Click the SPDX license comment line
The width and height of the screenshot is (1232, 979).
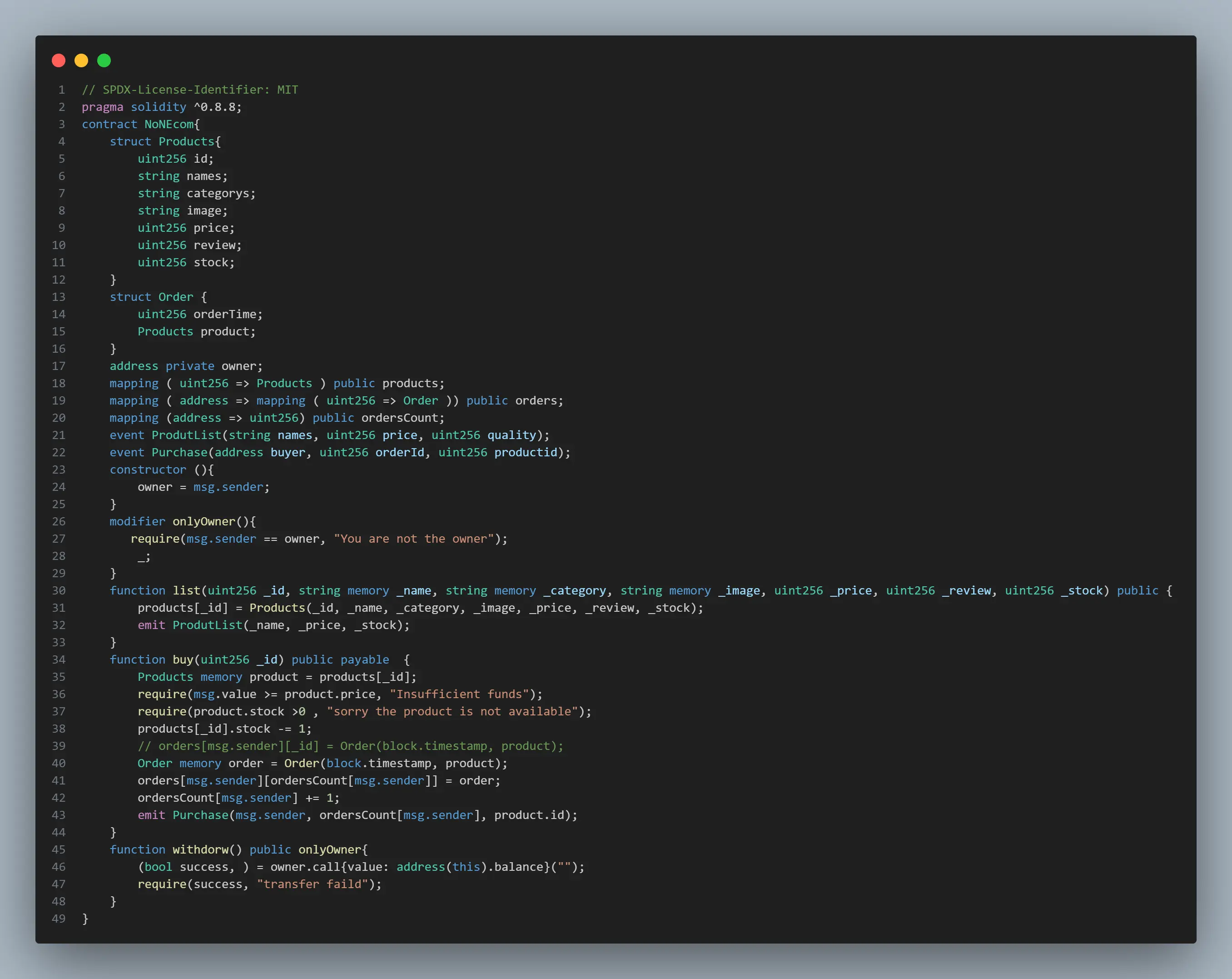[x=190, y=90]
